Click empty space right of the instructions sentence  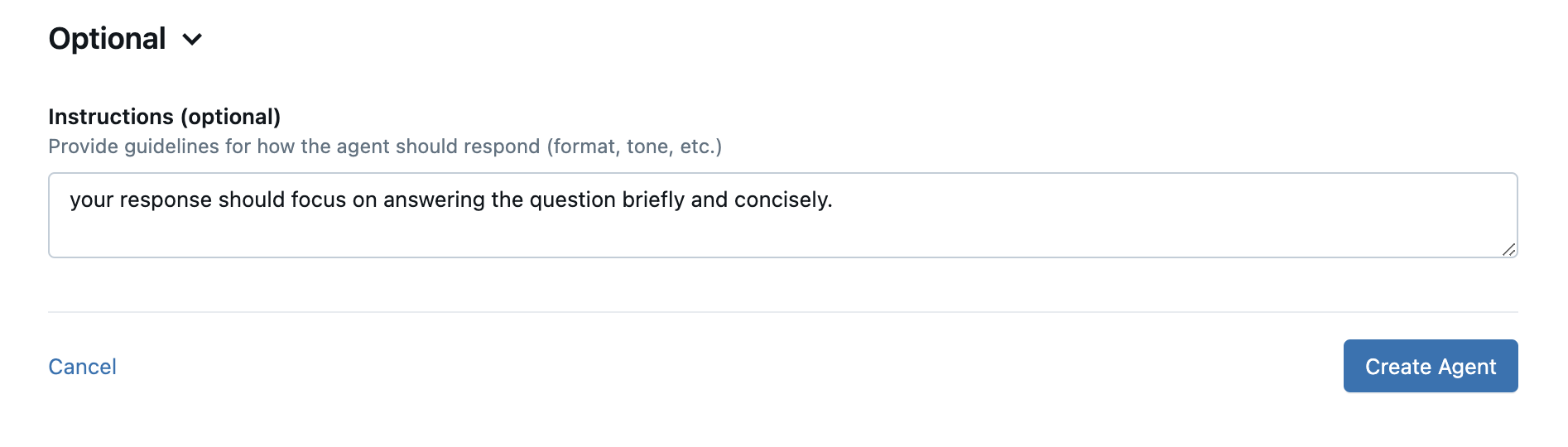1159,200
